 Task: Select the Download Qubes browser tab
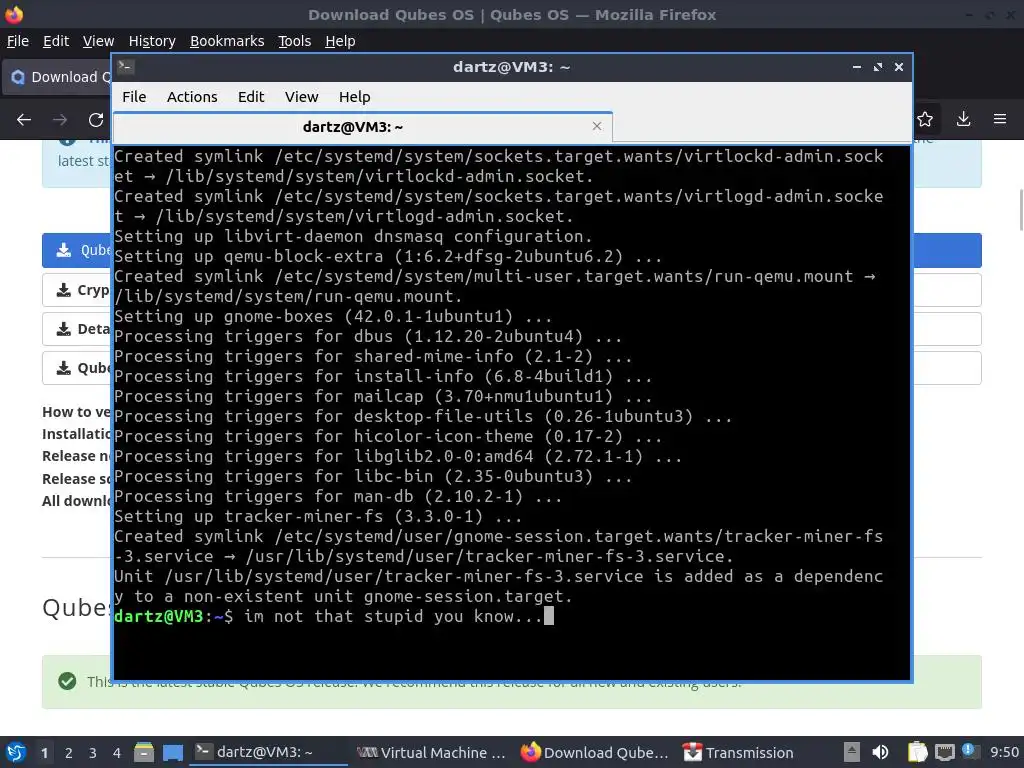[x=58, y=77]
